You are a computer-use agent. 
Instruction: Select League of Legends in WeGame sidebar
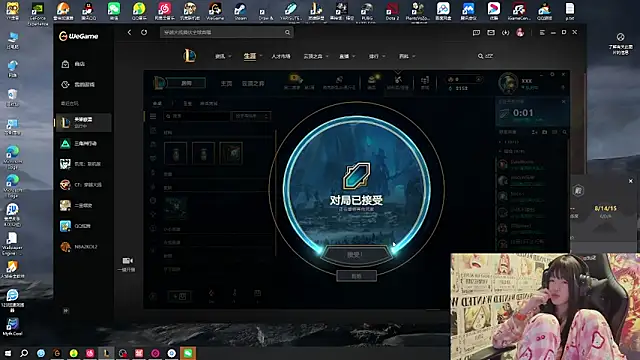coord(83,122)
